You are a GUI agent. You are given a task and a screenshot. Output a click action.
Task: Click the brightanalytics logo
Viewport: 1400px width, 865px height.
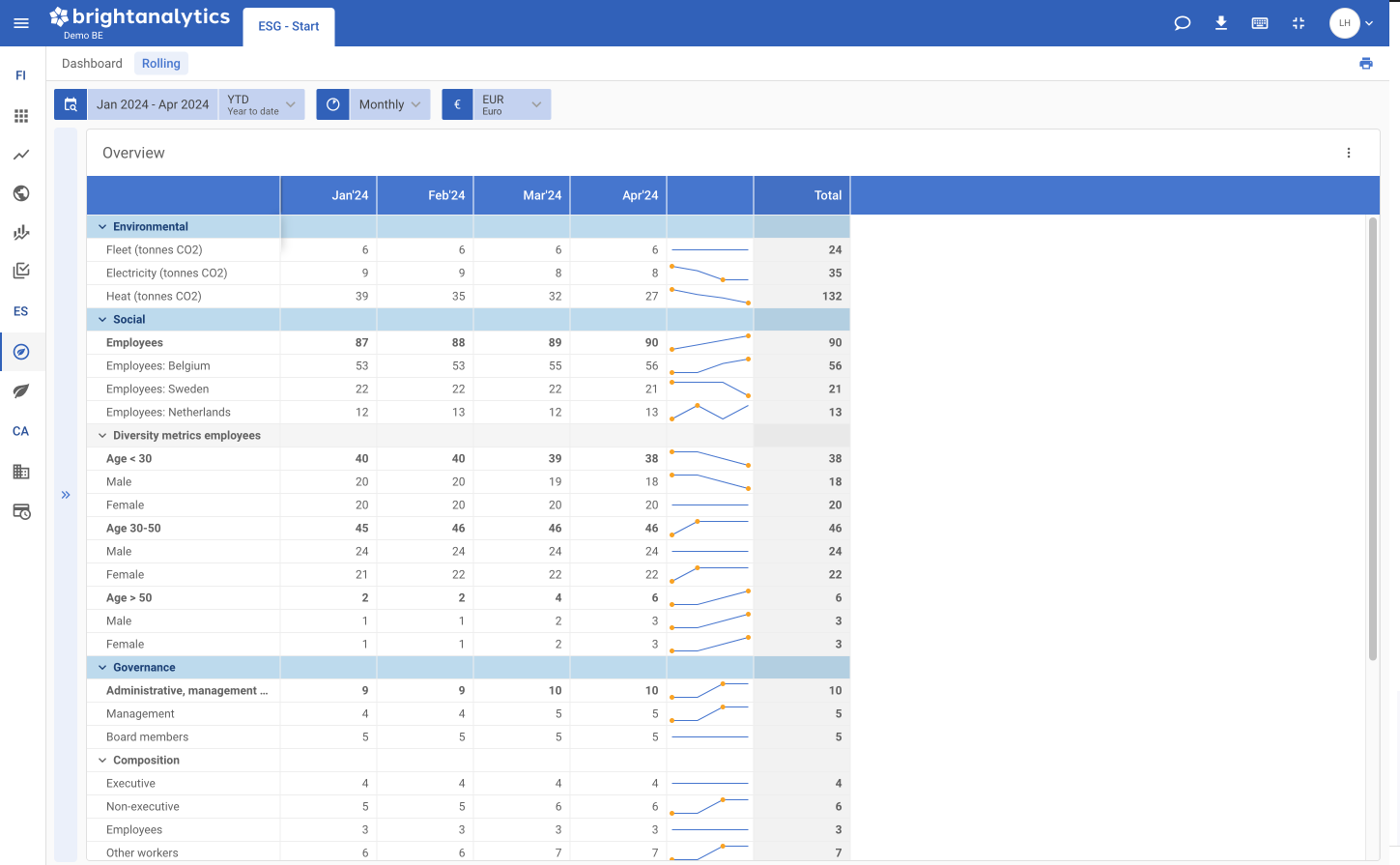(141, 15)
